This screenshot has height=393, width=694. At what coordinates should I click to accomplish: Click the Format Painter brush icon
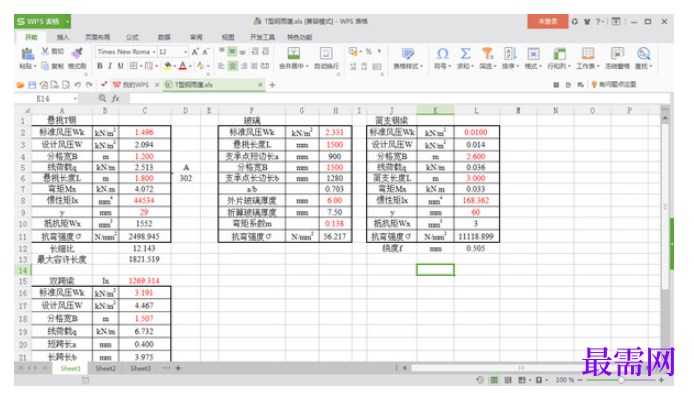pyautogui.click(x=77, y=53)
